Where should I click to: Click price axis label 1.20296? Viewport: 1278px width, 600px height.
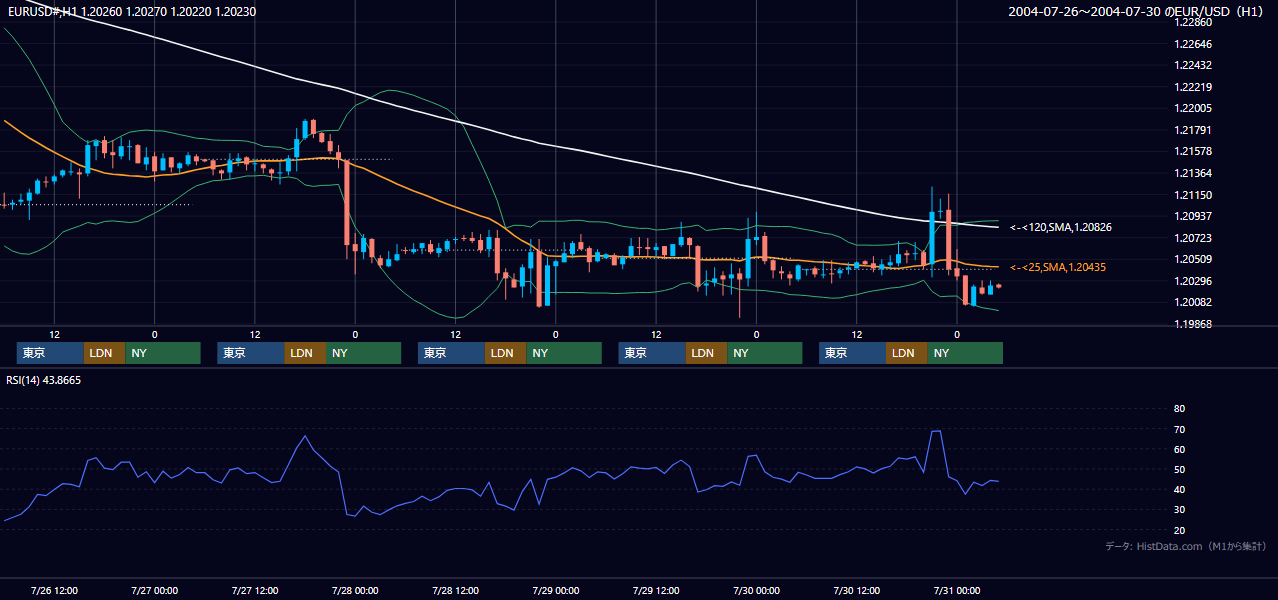tap(1193, 281)
